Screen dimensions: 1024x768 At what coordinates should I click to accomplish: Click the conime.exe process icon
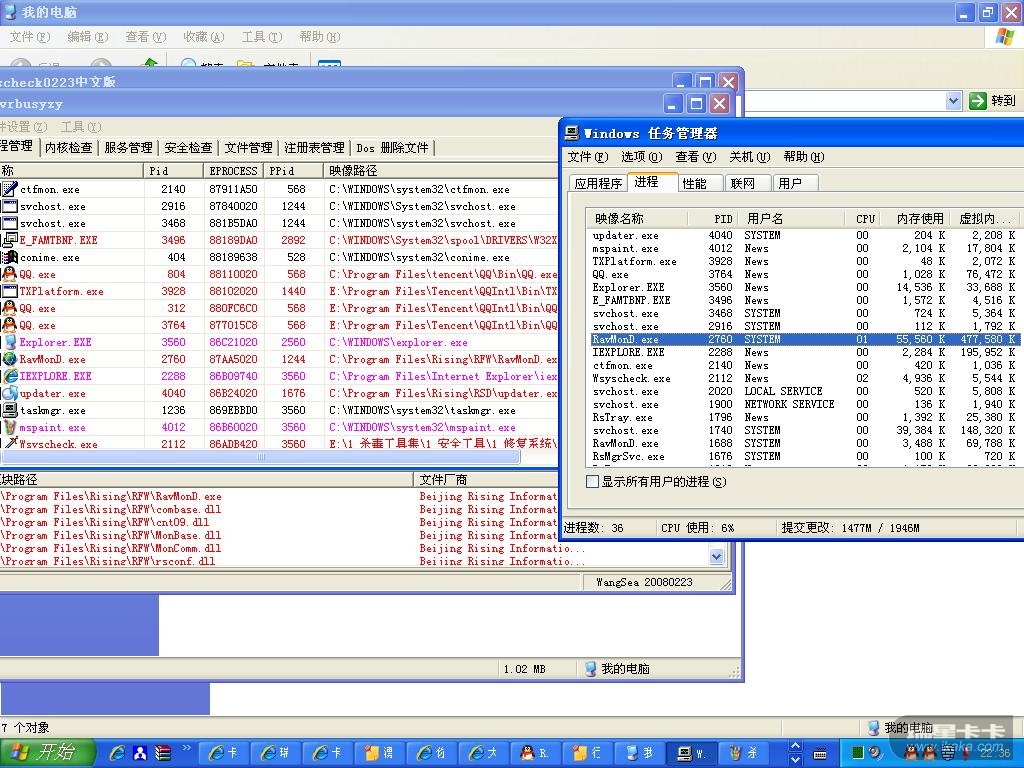click(x=9, y=257)
